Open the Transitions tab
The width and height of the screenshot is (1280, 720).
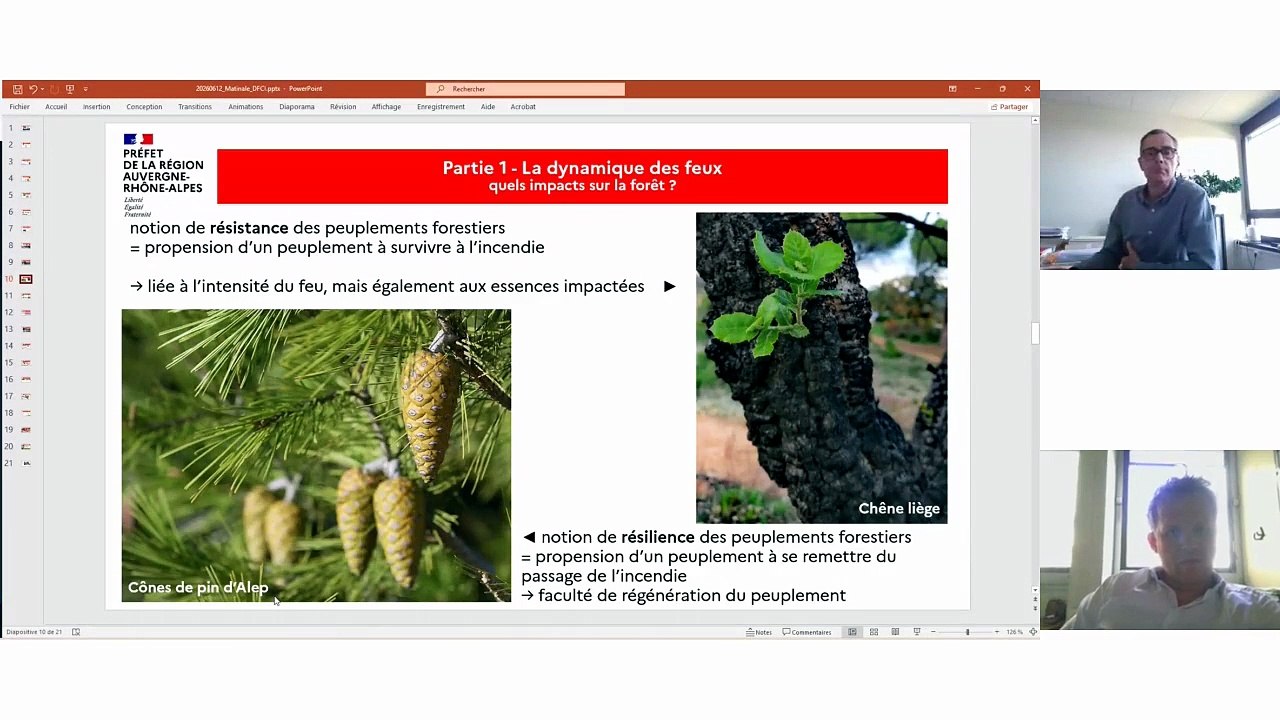pos(195,107)
